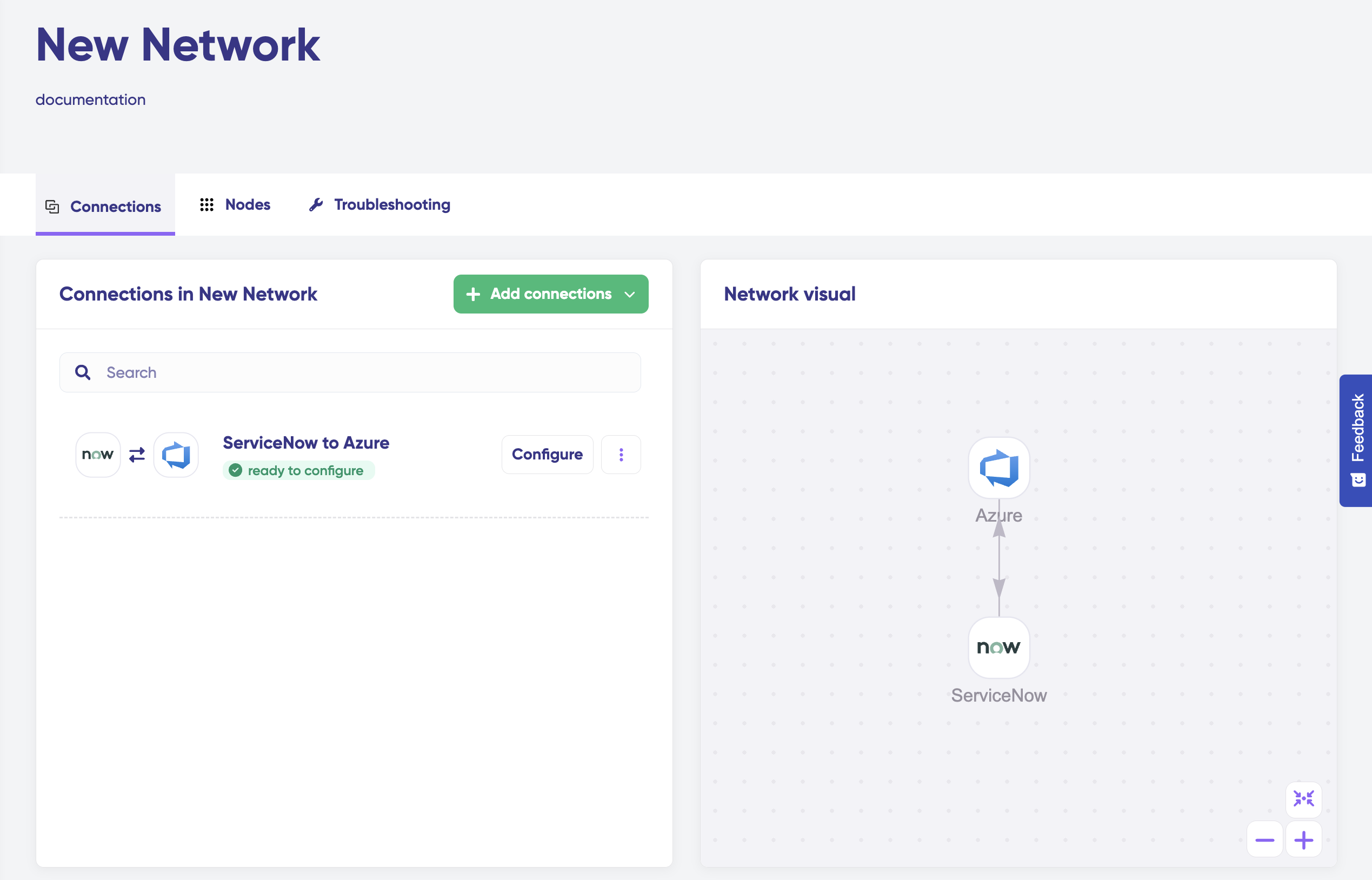Screen dimensions: 1372x880
Task: Click the wrench Troubleshooting icon
Action: tap(316, 204)
